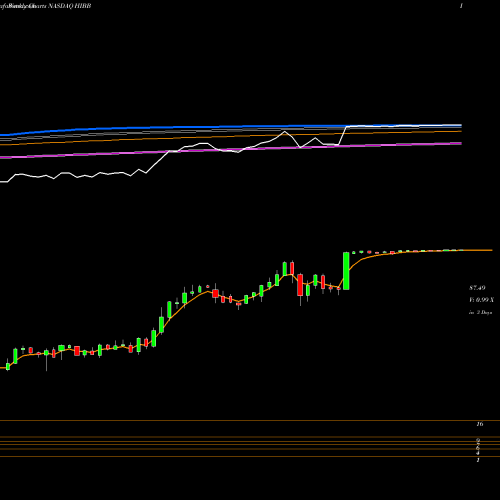The image size is (500, 500).
Task: Select the 87.49 price label
Action: 477,288
